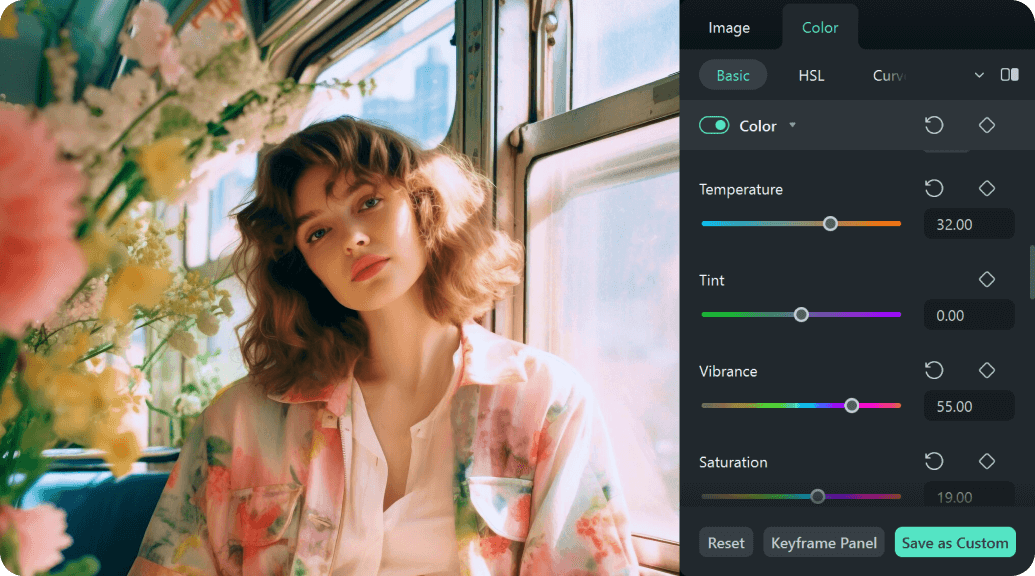Image resolution: width=1035 pixels, height=576 pixels.
Task: Open the Keyframe Panel
Action: (x=824, y=542)
